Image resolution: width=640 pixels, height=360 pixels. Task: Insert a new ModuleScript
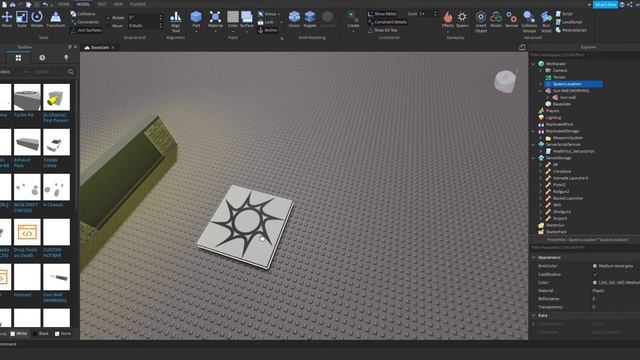[x=571, y=30]
